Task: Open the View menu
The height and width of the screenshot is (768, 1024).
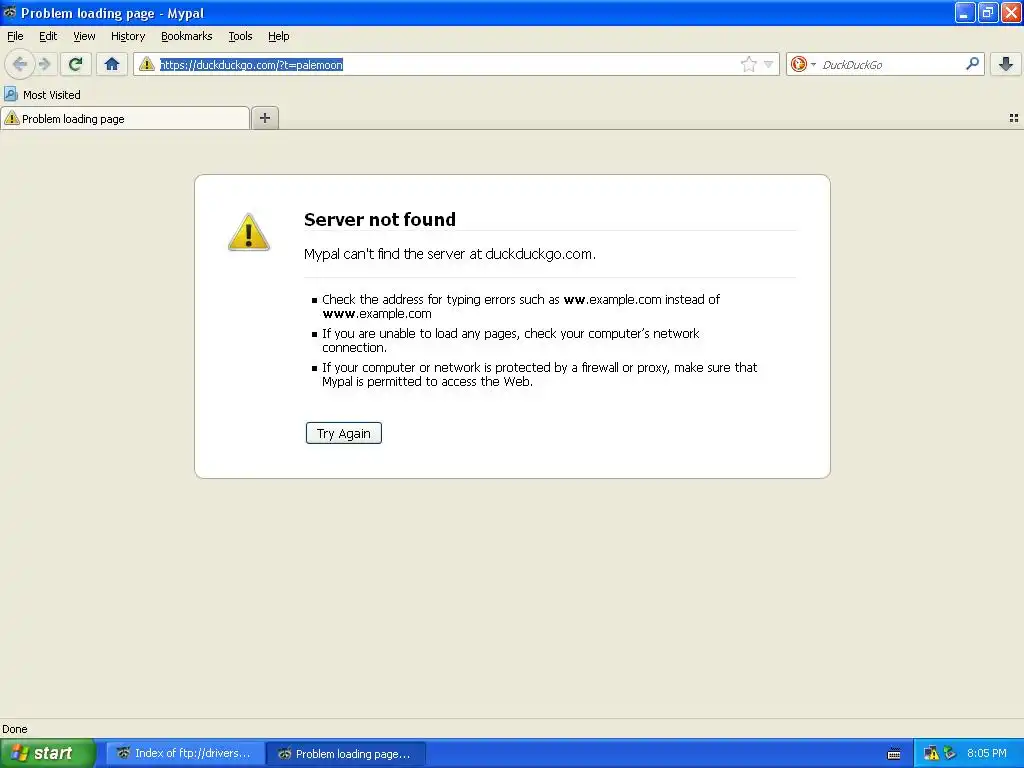Action: pos(84,37)
